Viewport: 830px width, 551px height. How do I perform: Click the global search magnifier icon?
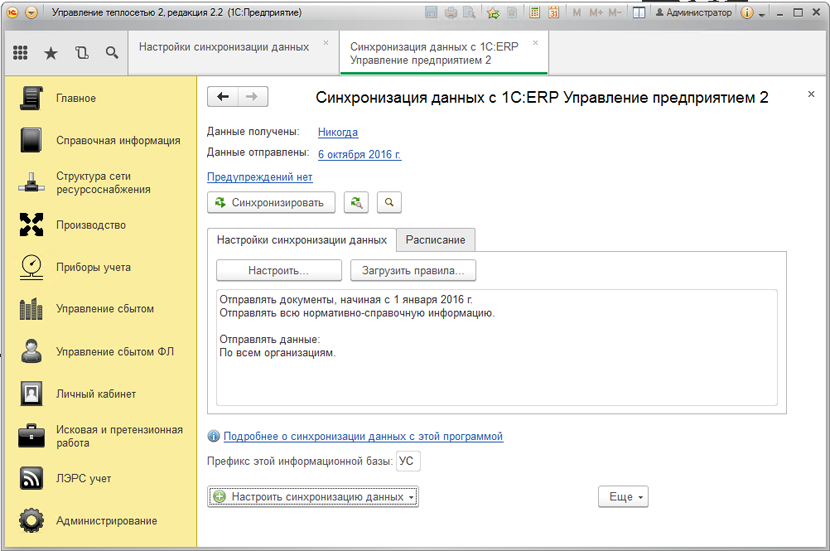click(111, 53)
